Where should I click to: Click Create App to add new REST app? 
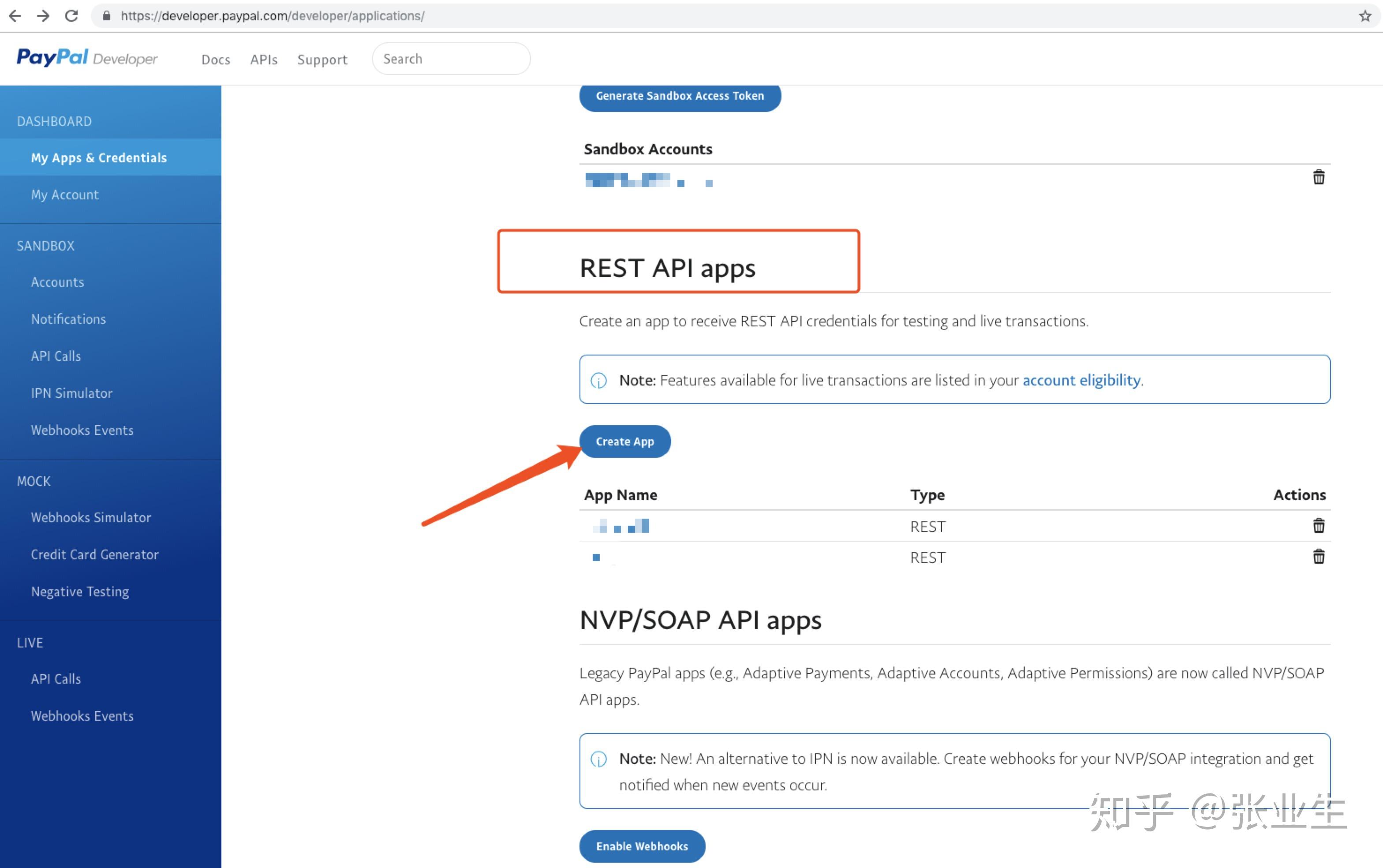(x=624, y=441)
